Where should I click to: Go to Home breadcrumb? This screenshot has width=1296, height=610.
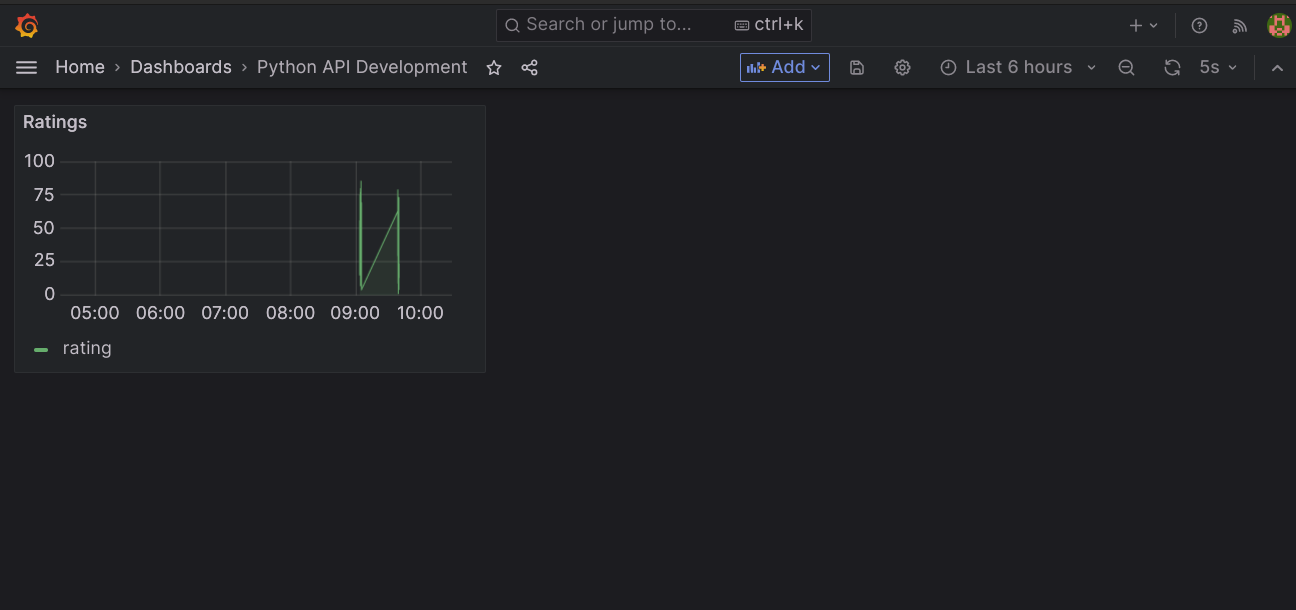80,67
